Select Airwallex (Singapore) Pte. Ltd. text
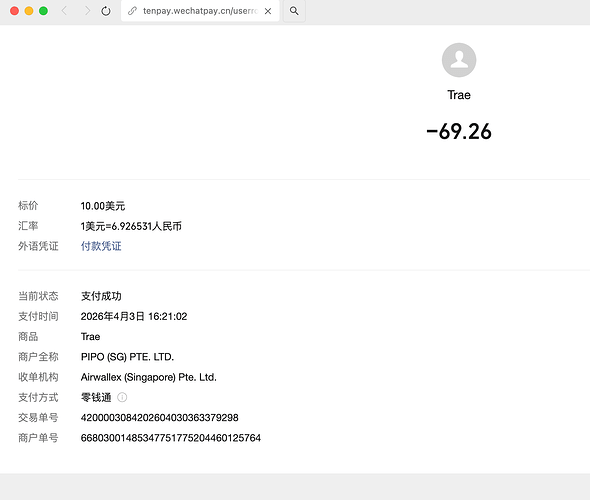The image size is (590, 500). (149, 377)
